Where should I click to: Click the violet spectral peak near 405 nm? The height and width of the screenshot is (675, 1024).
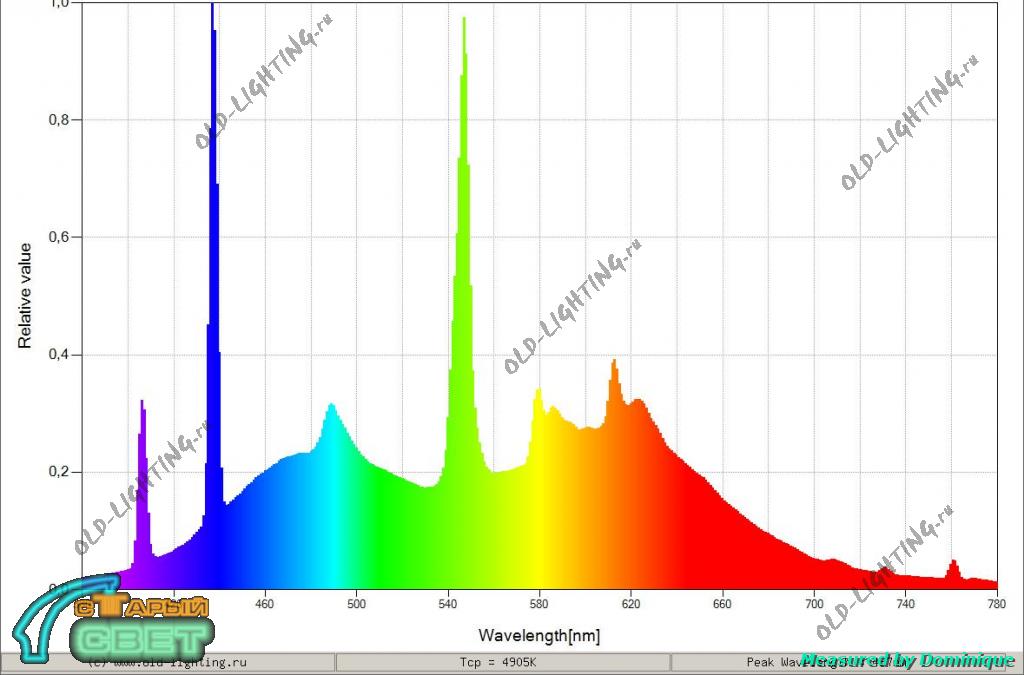tap(142, 493)
